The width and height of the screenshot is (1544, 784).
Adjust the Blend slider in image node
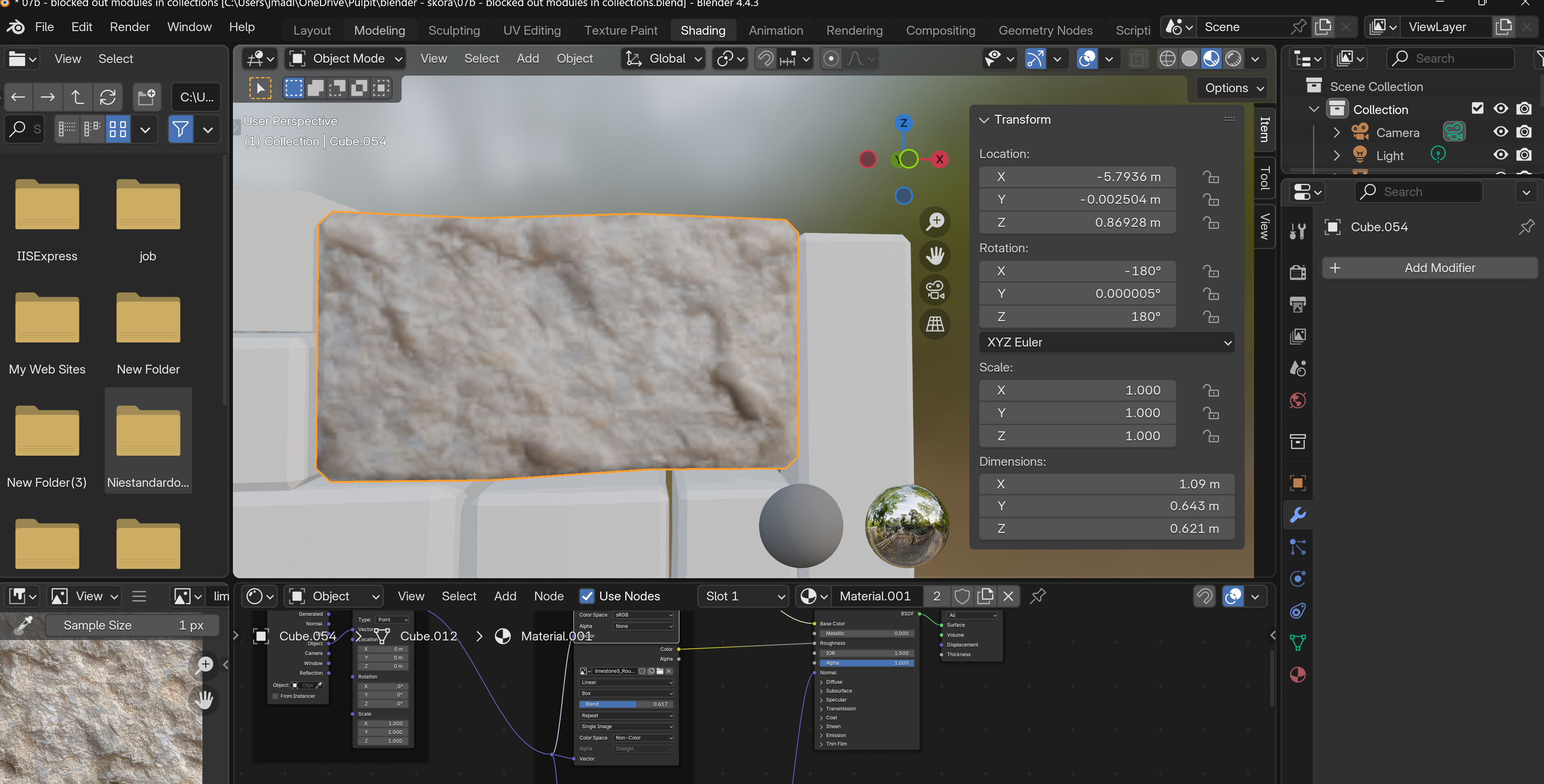tap(626, 704)
